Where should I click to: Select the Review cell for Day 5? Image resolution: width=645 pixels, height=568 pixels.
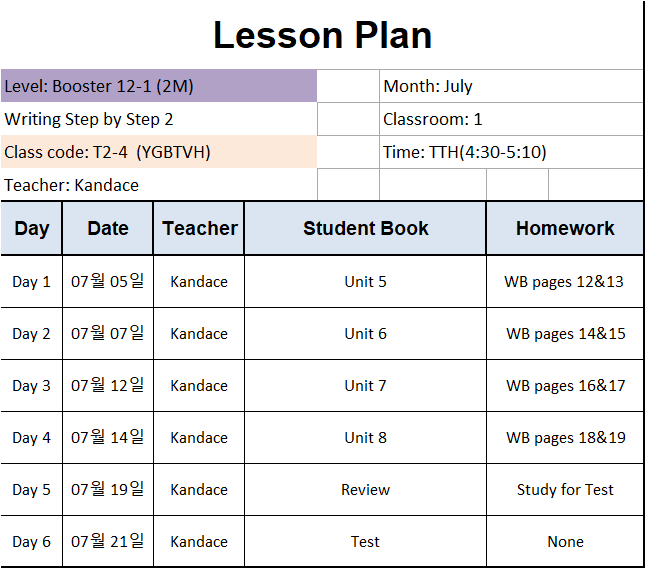[365, 489]
